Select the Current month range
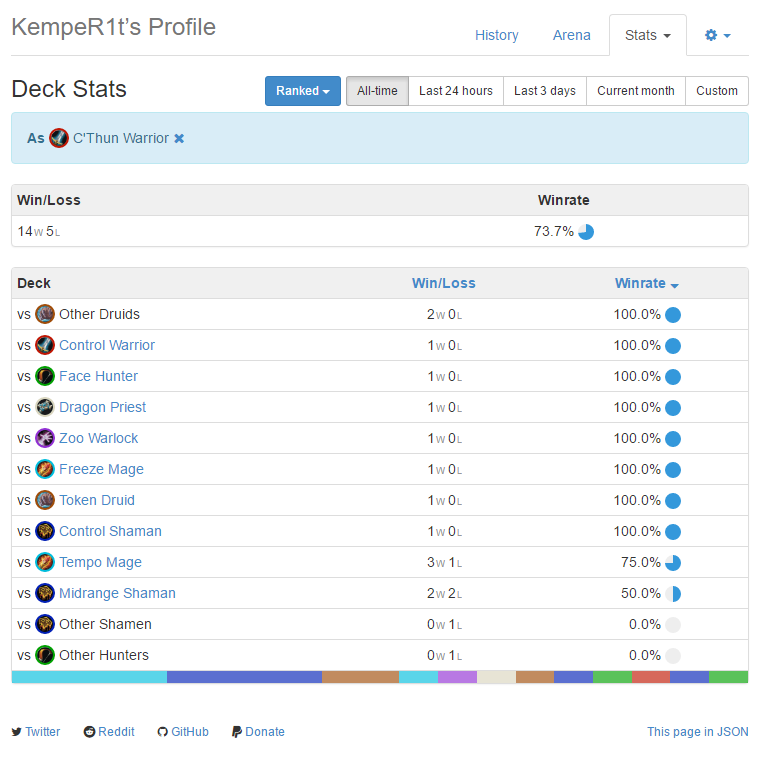 click(636, 91)
